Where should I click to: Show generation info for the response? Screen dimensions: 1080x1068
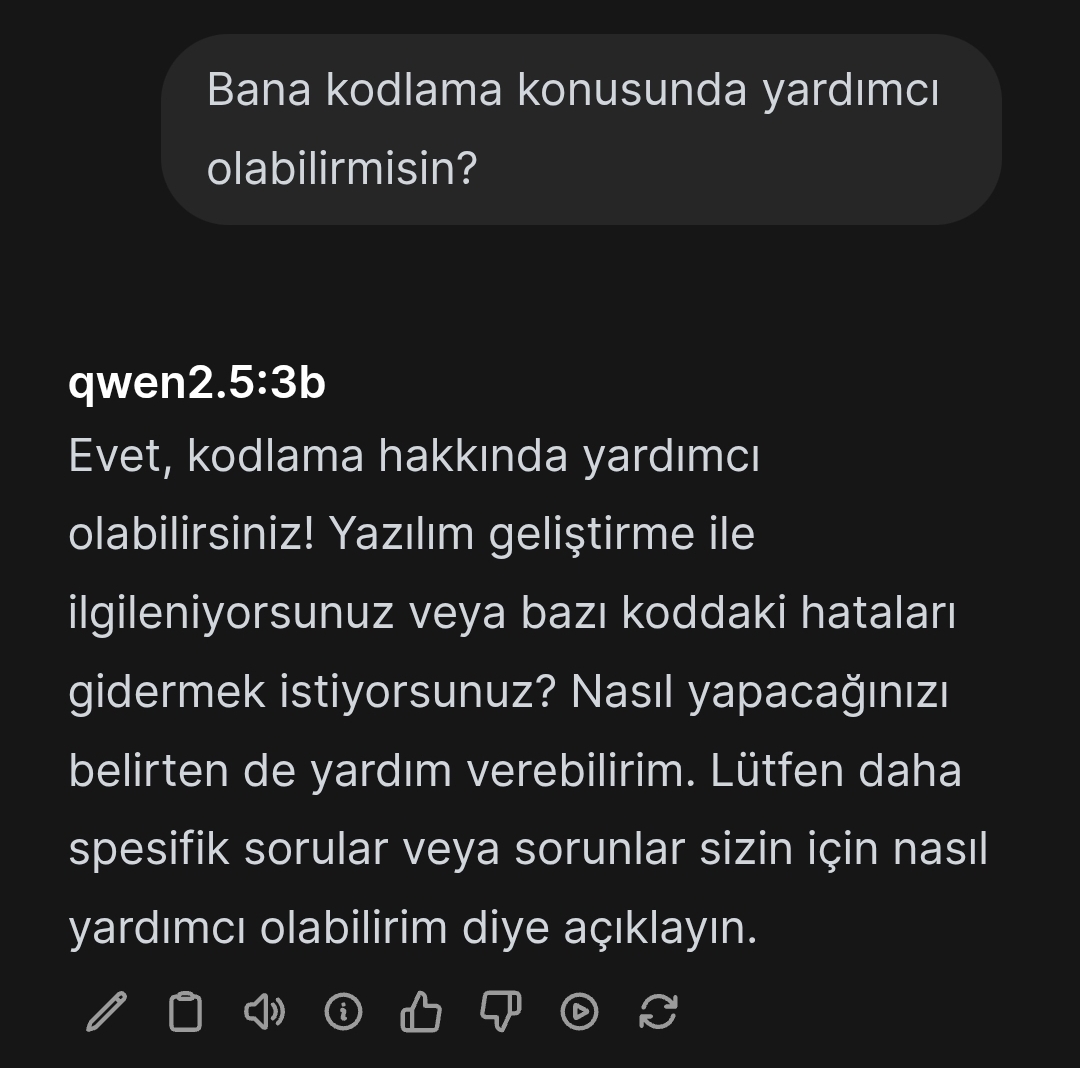pos(343,1012)
